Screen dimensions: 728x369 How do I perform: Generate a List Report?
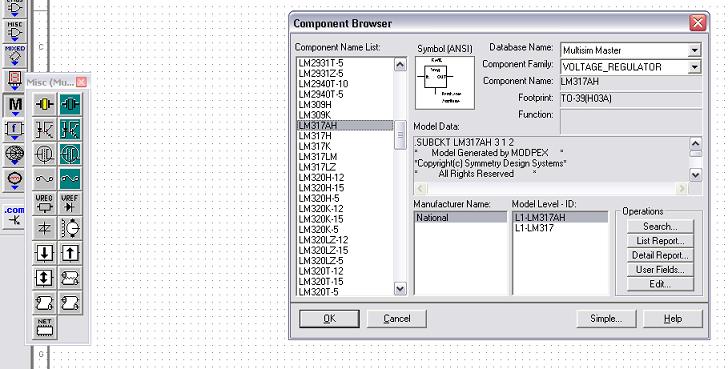pyautogui.click(x=660, y=241)
